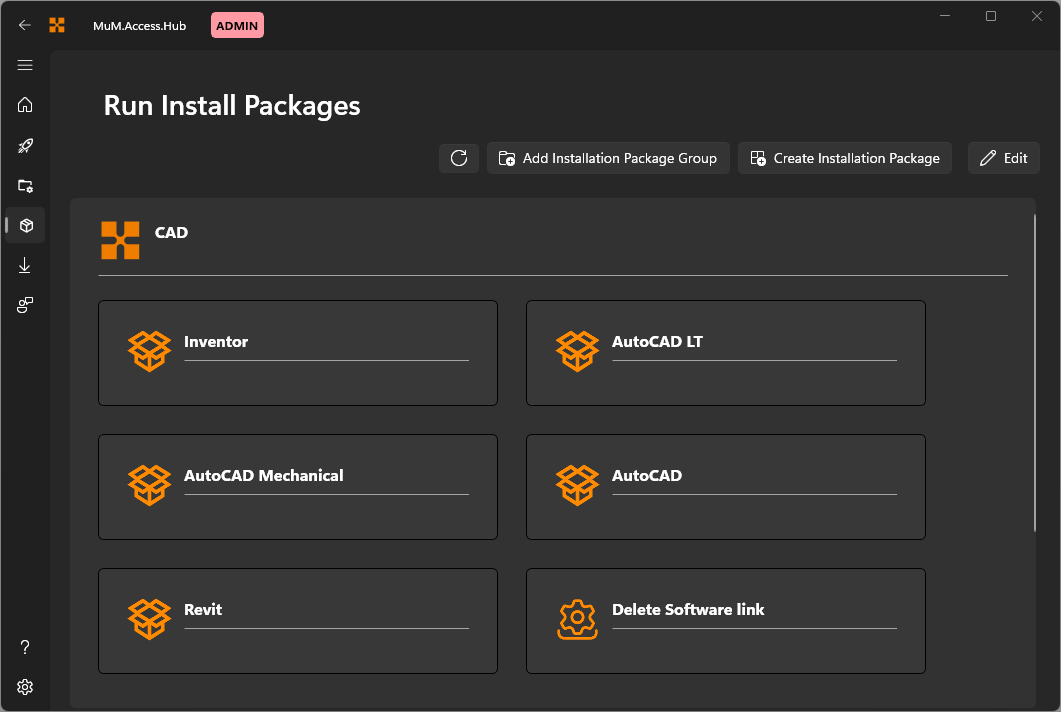Click the vertical scrollbar of the package list
Screen dimensions: 1061x712
point(1035,372)
